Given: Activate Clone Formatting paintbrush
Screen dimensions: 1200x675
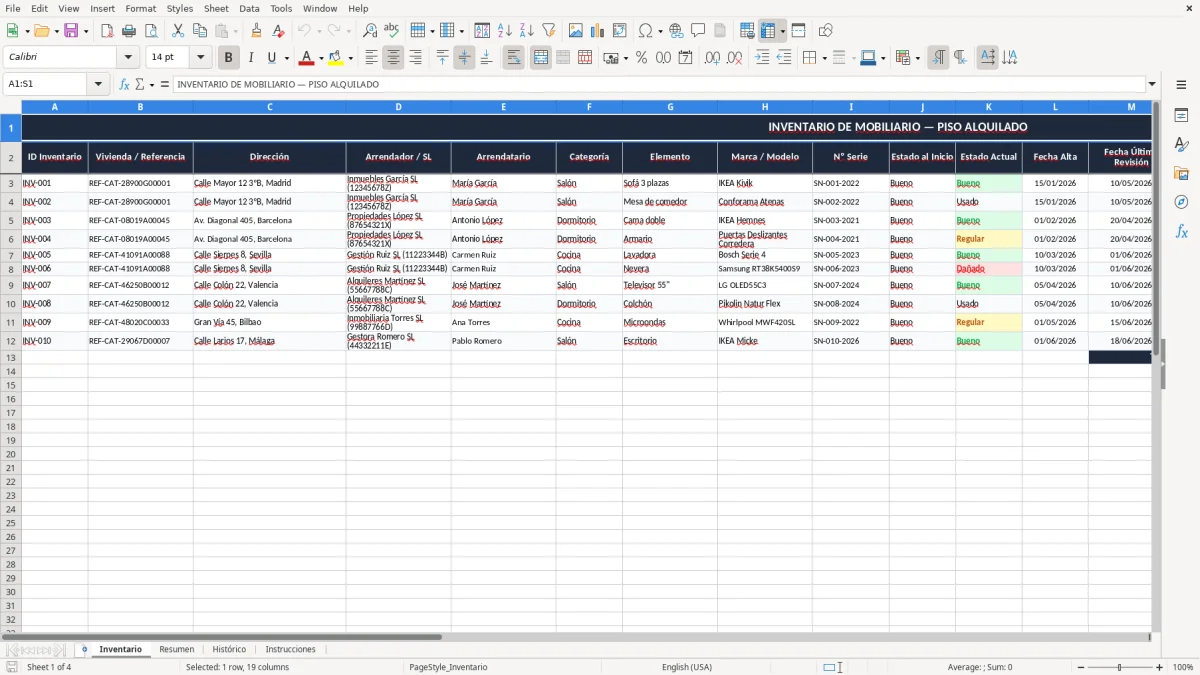Looking at the screenshot, I should [x=256, y=31].
